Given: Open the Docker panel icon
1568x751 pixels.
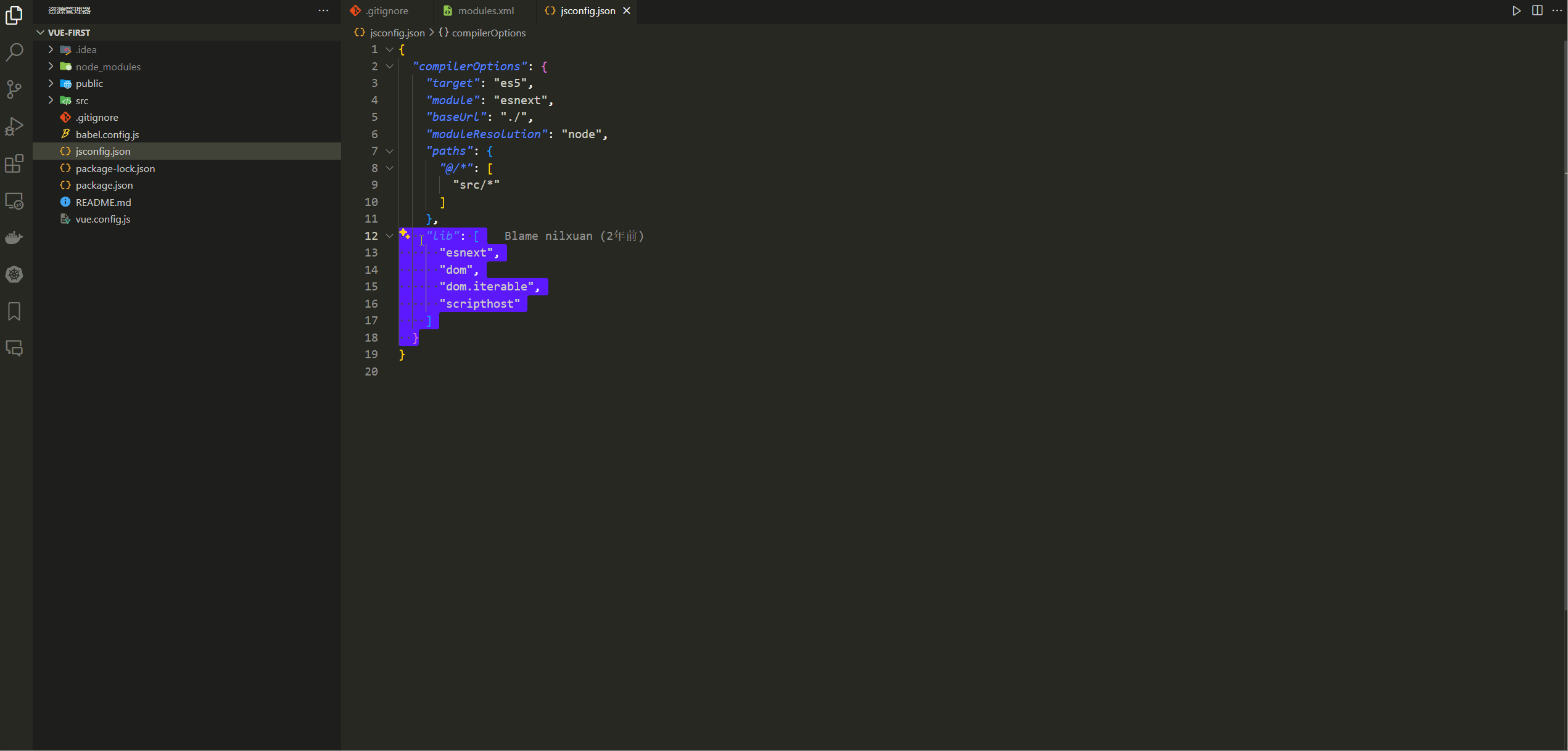Looking at the screenshot, I should [x=14, y=238].
